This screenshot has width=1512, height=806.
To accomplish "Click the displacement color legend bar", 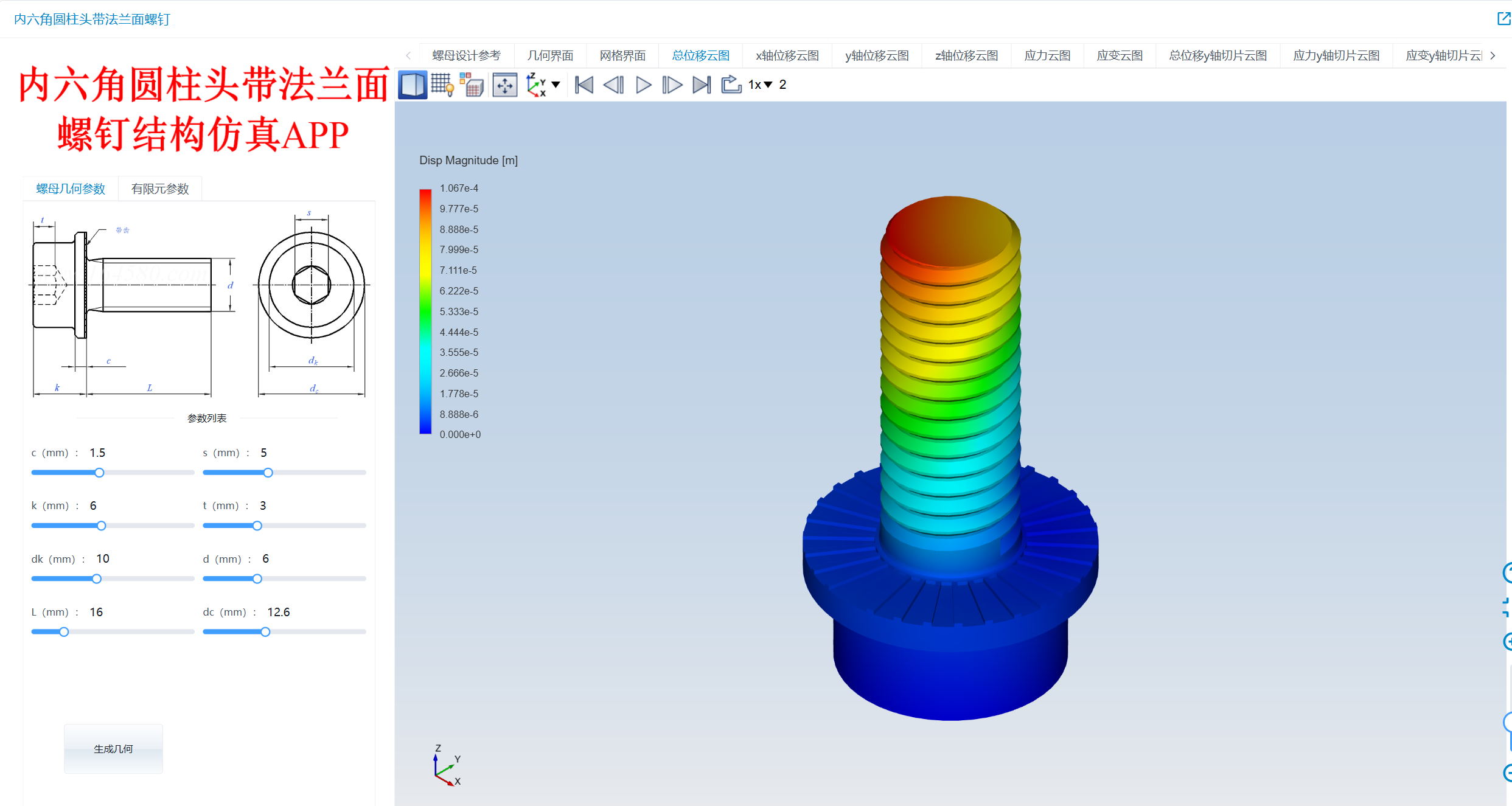I will 425,311.
